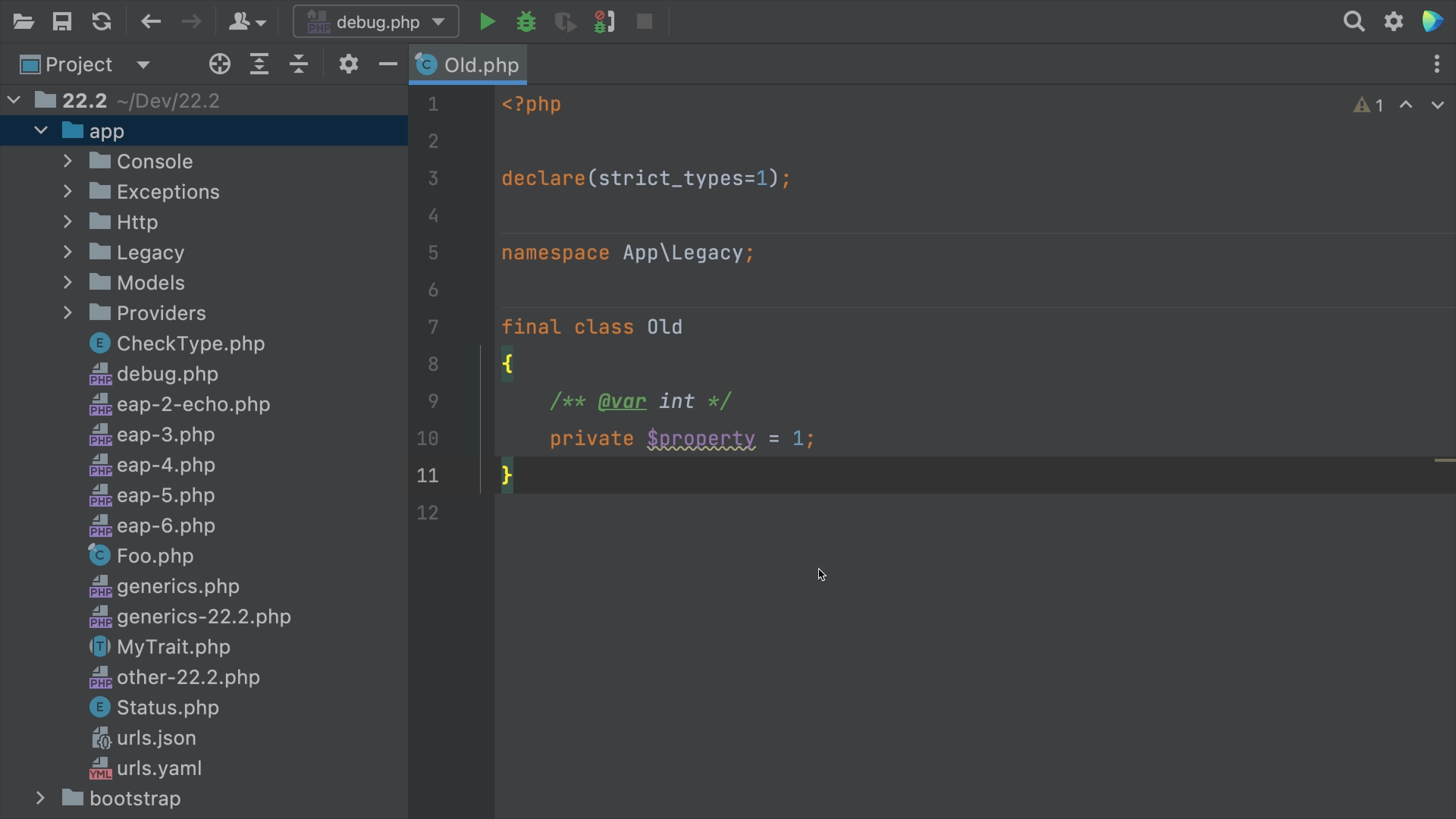The height and width of the screenshot is (819, 1456).
Task: Select opened file locate target icon
Action: click(x=219, y=64)
